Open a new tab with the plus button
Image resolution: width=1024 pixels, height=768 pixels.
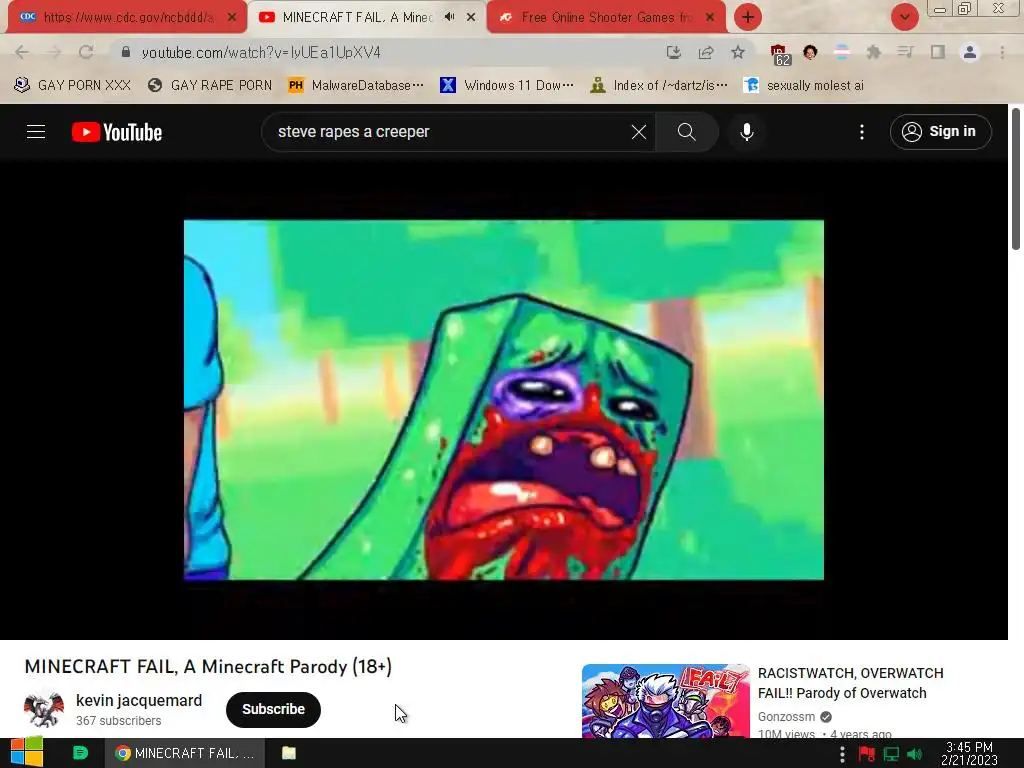click(748, 17)
